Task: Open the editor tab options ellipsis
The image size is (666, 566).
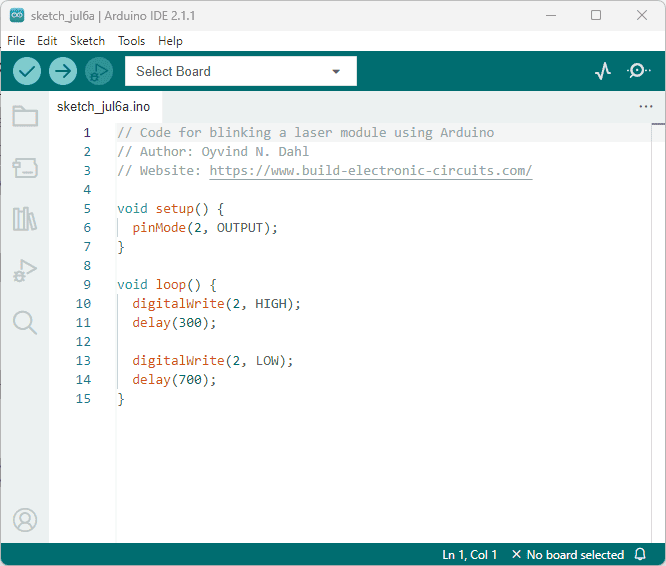Action: pyautogui.click(x=646, y=106)
